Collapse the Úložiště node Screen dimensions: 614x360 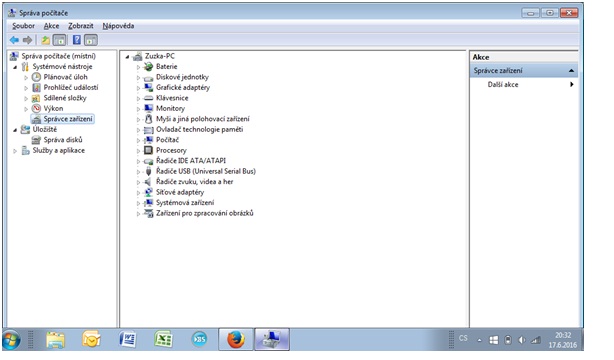tap(15, 130)
